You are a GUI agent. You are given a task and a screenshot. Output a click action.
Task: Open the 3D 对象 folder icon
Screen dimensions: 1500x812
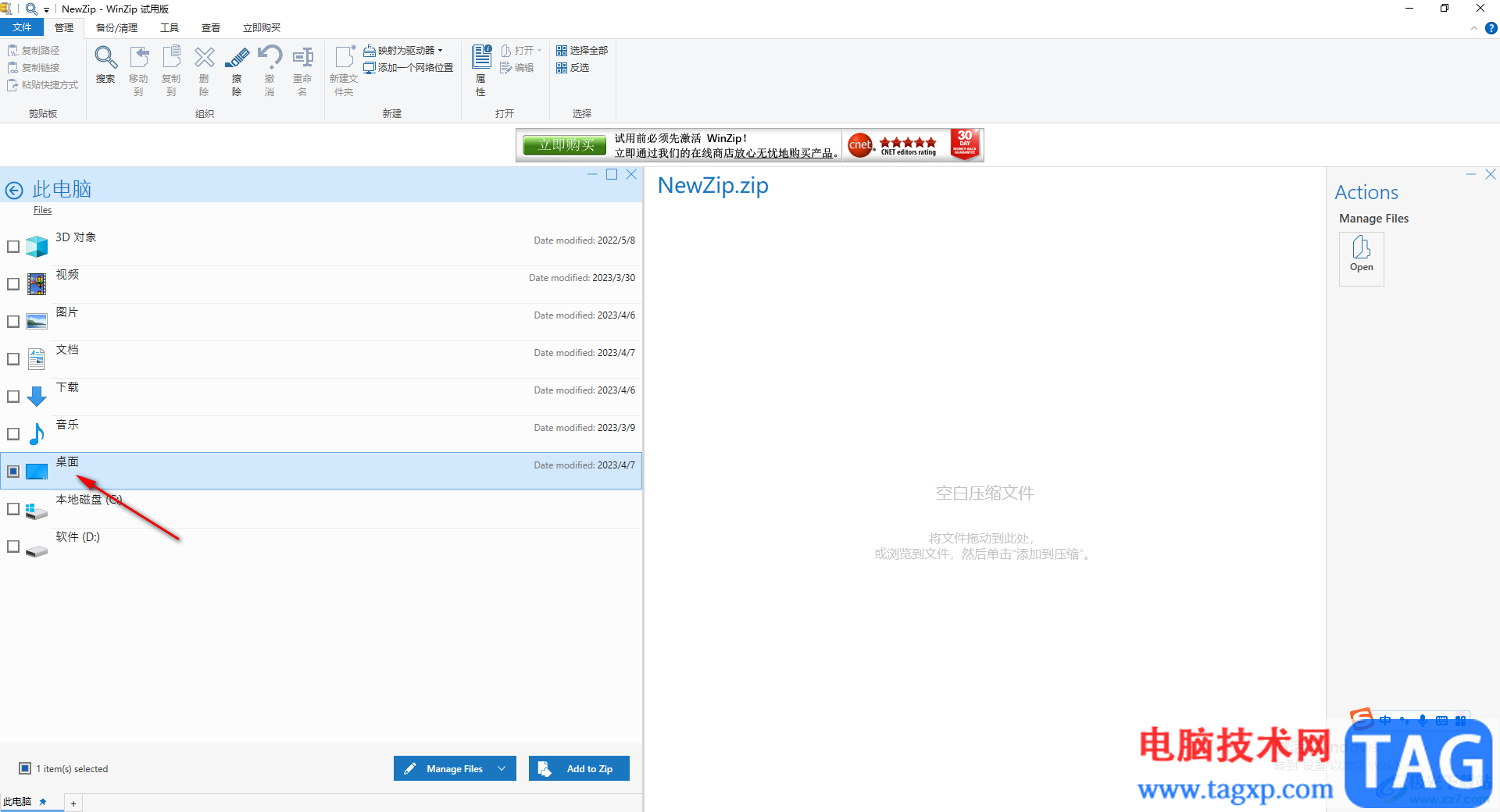[x=37, y=247]
